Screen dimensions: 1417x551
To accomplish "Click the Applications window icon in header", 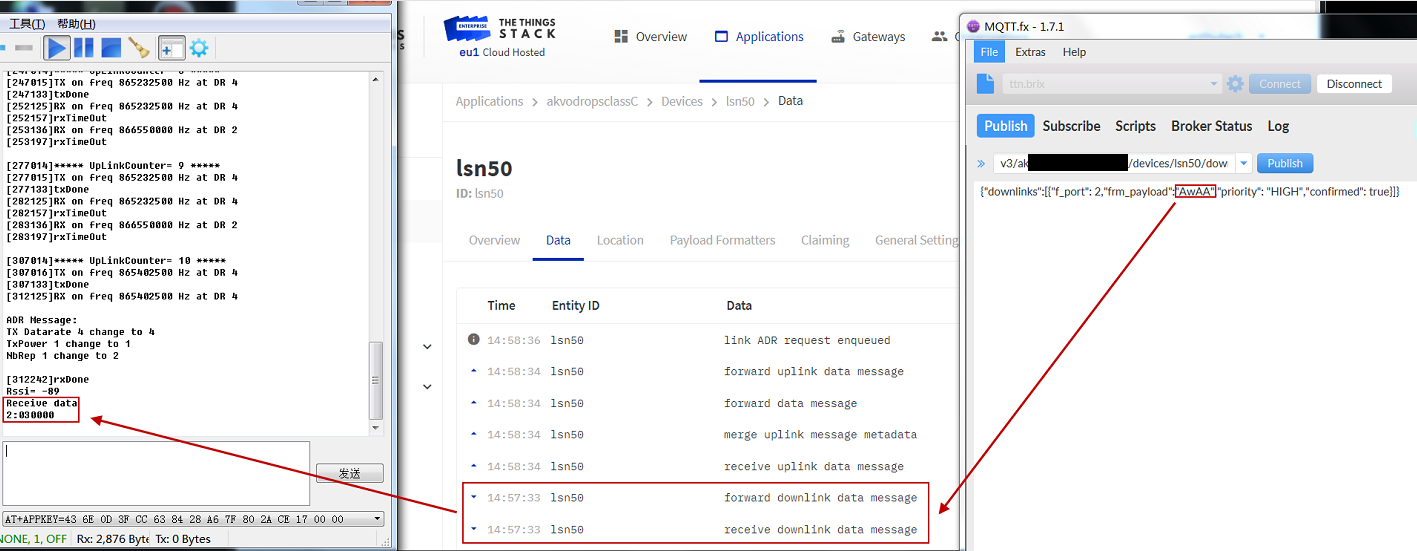I will pyautogui.click(x=722, y=37).
